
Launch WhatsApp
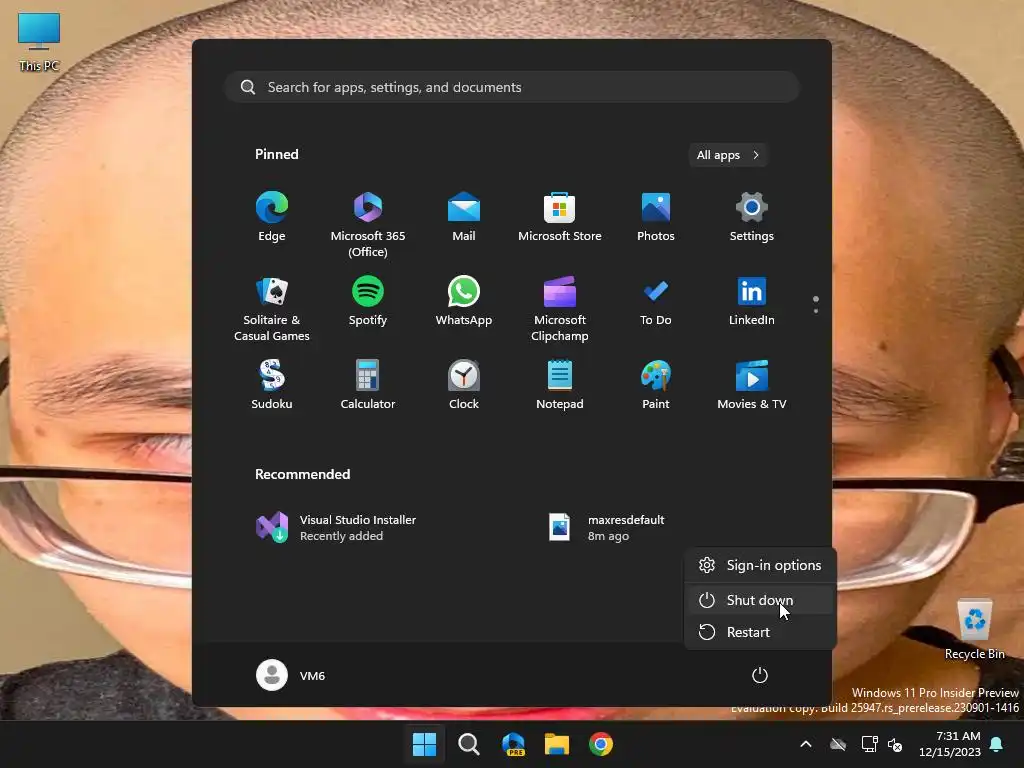point(464,302)
